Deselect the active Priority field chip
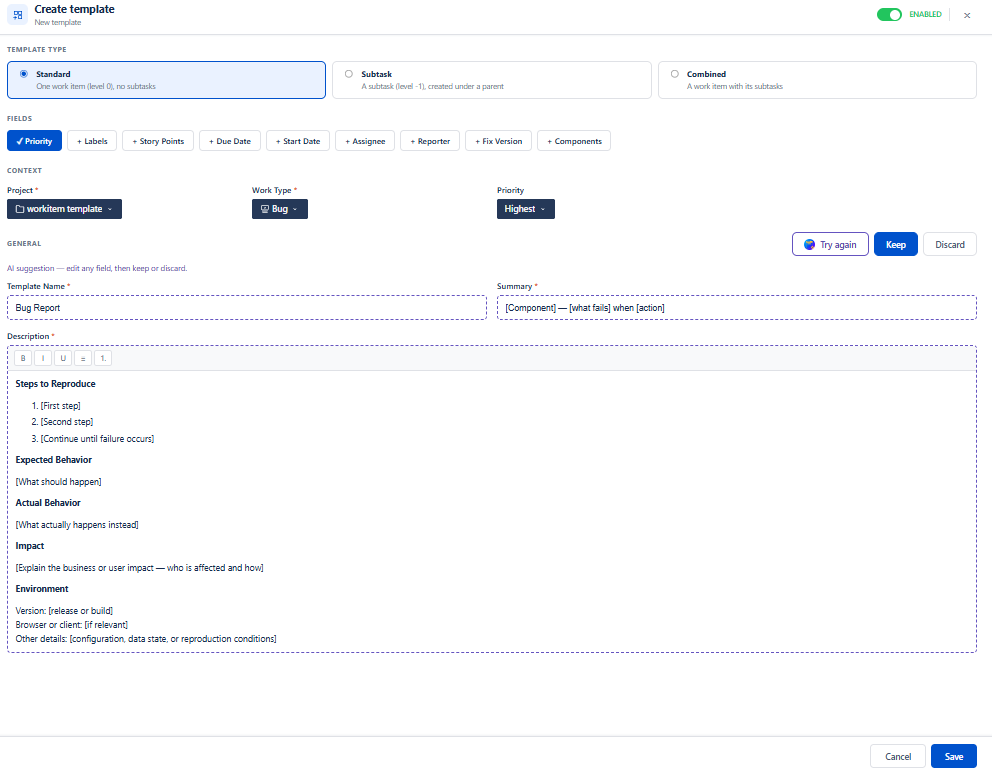 [34, 141]
